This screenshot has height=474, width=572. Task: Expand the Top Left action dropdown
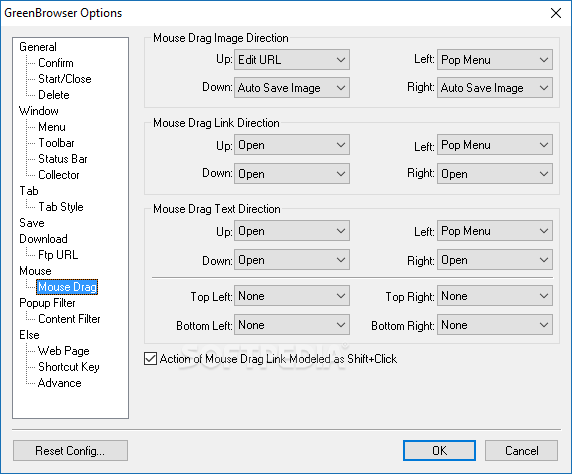(291, 296)
